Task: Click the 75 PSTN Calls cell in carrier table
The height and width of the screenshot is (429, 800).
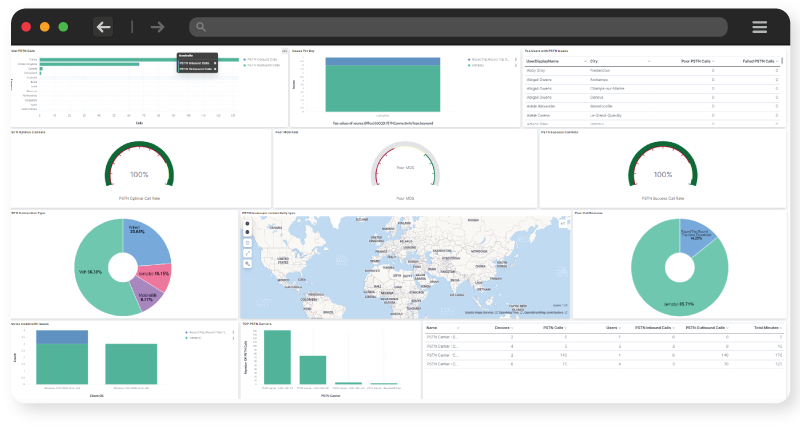Action: (x=565, y=364)
